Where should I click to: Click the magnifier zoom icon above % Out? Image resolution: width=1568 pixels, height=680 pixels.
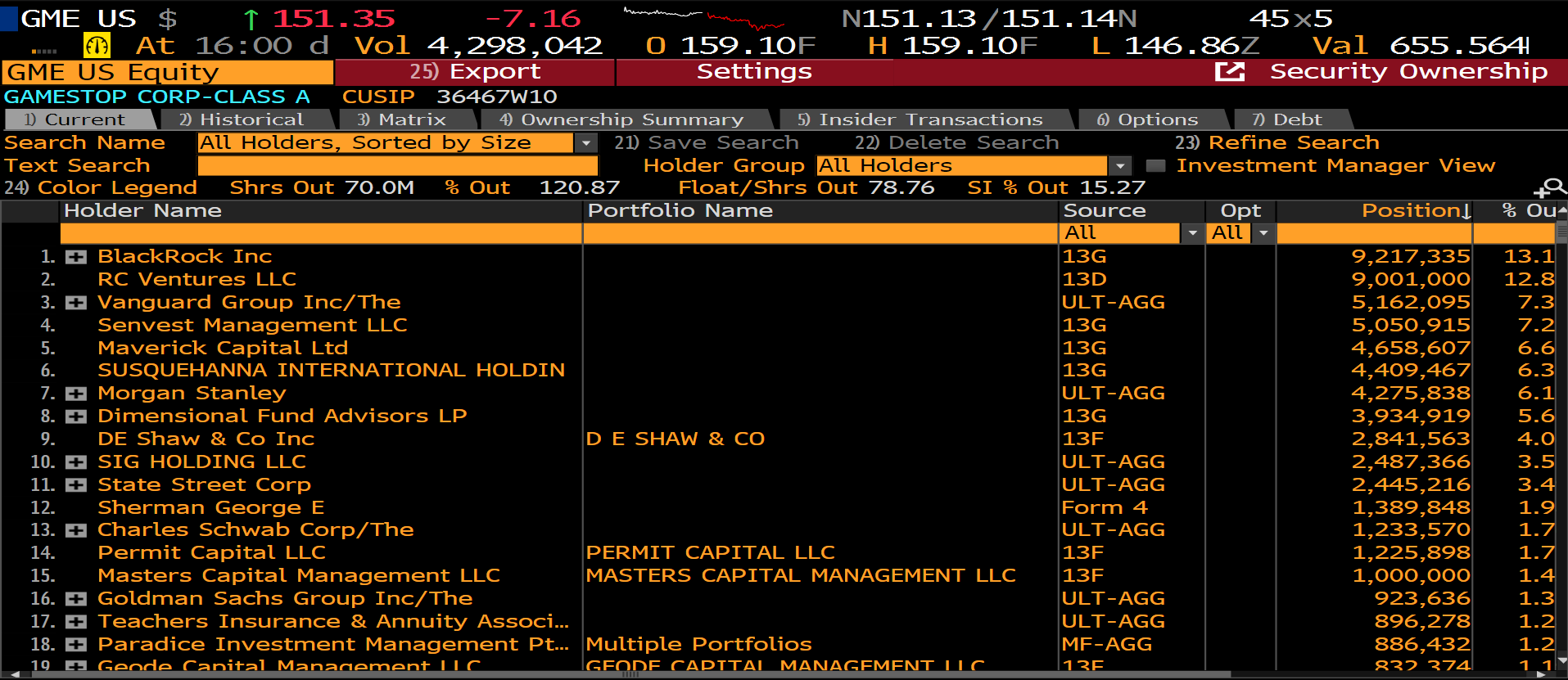coord(1550,188)
